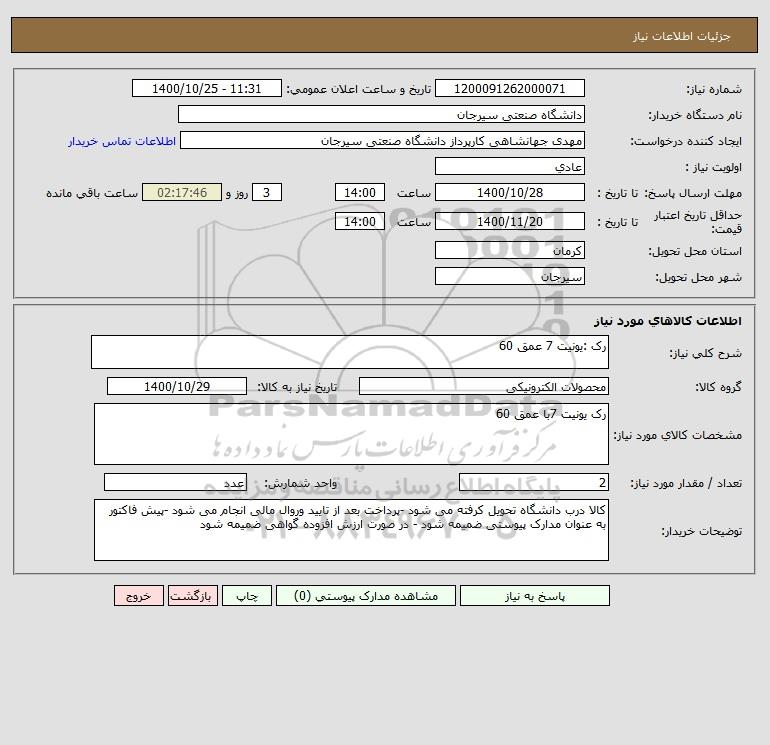Click the label تعداد / مقدار مورد نیاز
Viewport: 770px width, 745px height.
coord(686,483)
